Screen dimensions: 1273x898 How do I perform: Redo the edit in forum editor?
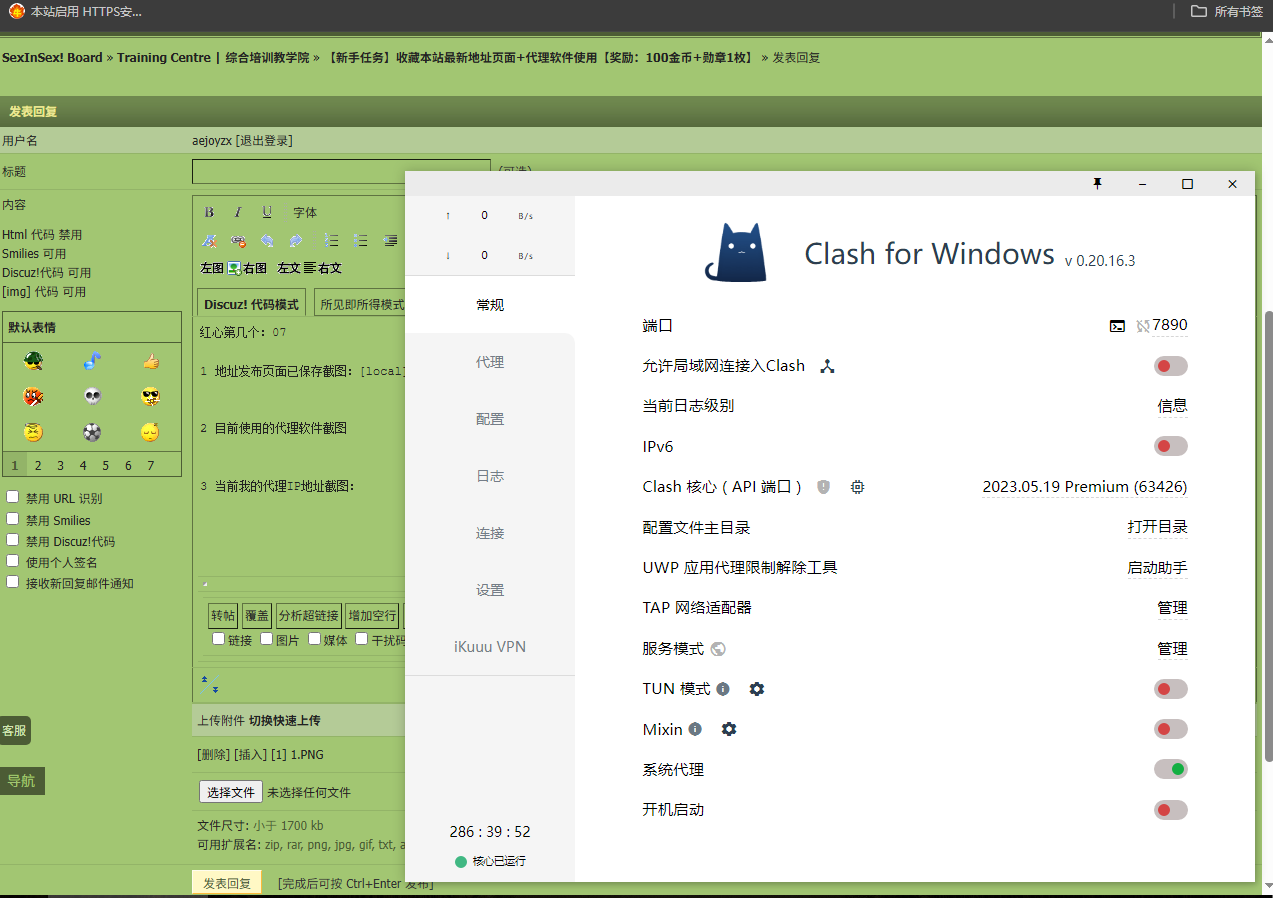click(296, 241)
